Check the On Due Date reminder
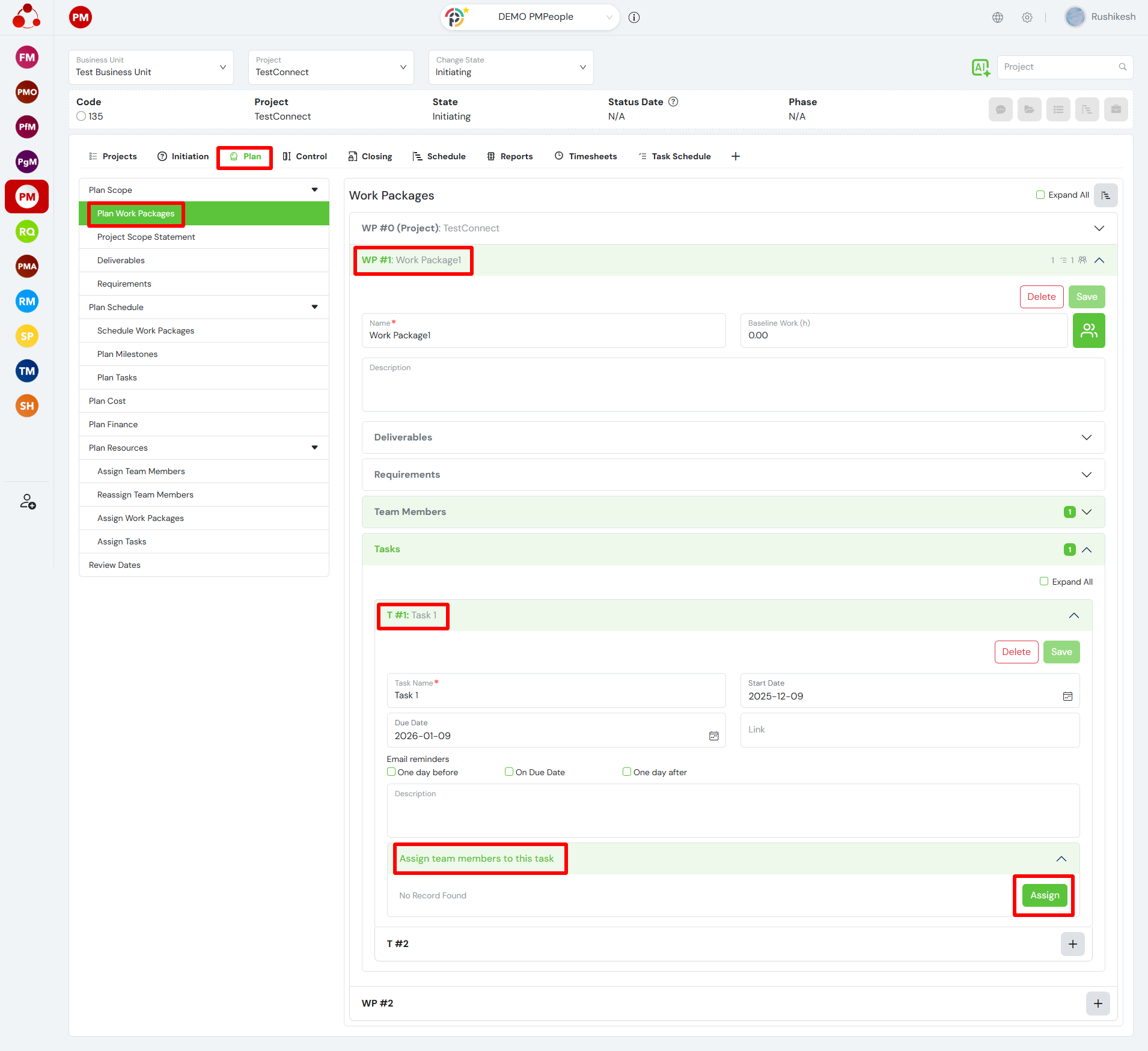 [x=509, y=772]
